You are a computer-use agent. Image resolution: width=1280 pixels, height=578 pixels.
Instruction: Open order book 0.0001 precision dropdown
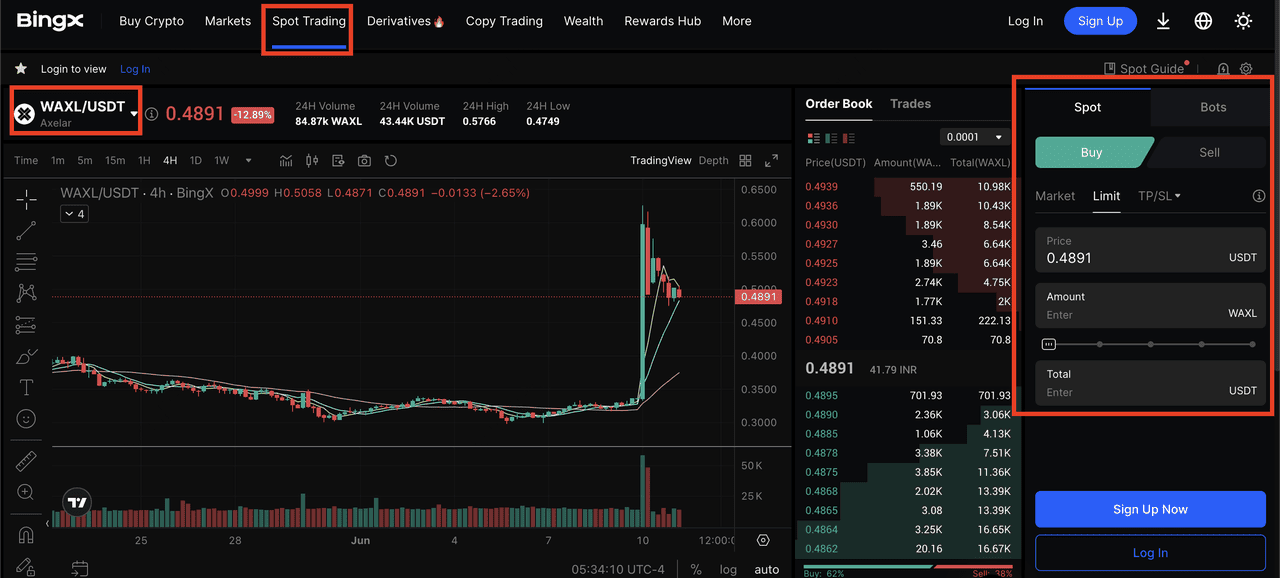(975, 137)
